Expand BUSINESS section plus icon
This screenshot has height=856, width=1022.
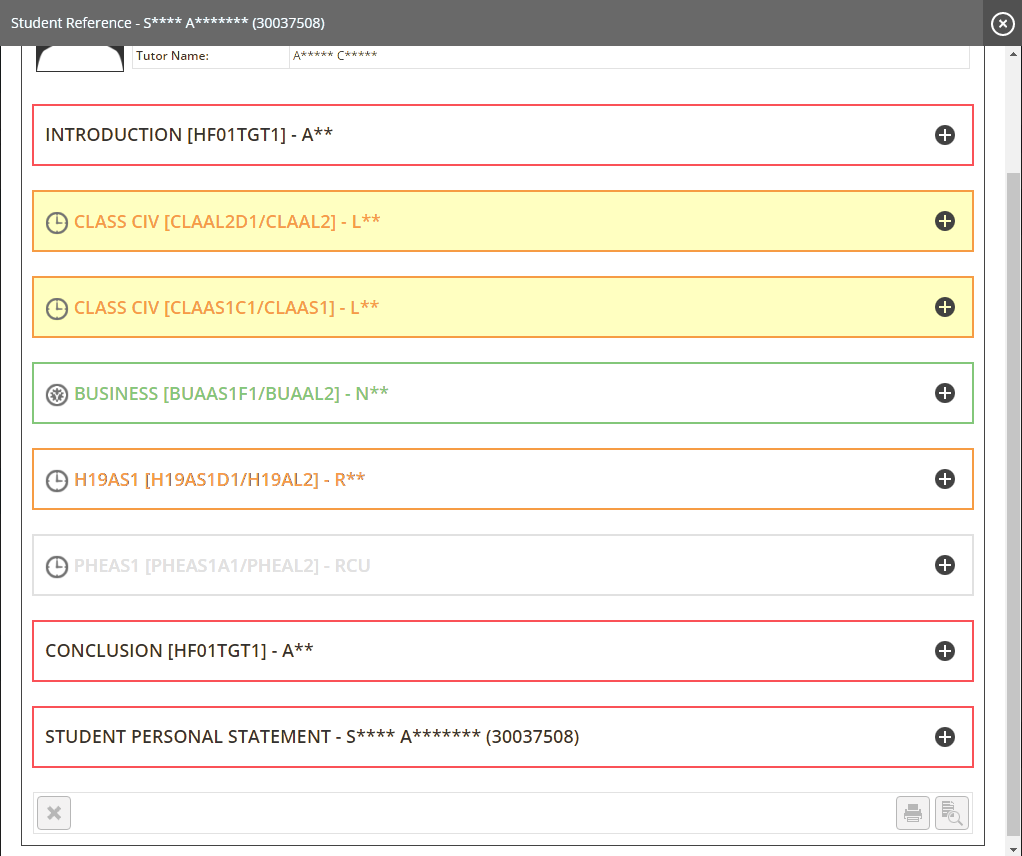pyautogui.click(x=945, y=393)
